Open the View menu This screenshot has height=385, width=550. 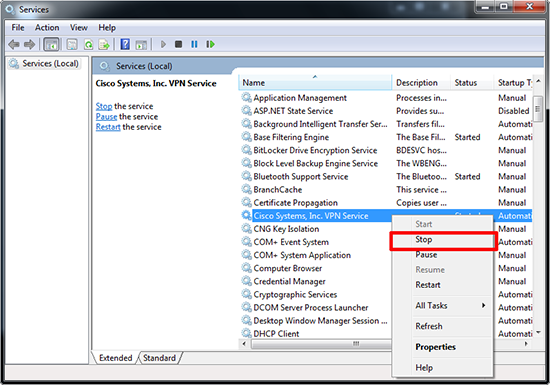tap(79, 27)
